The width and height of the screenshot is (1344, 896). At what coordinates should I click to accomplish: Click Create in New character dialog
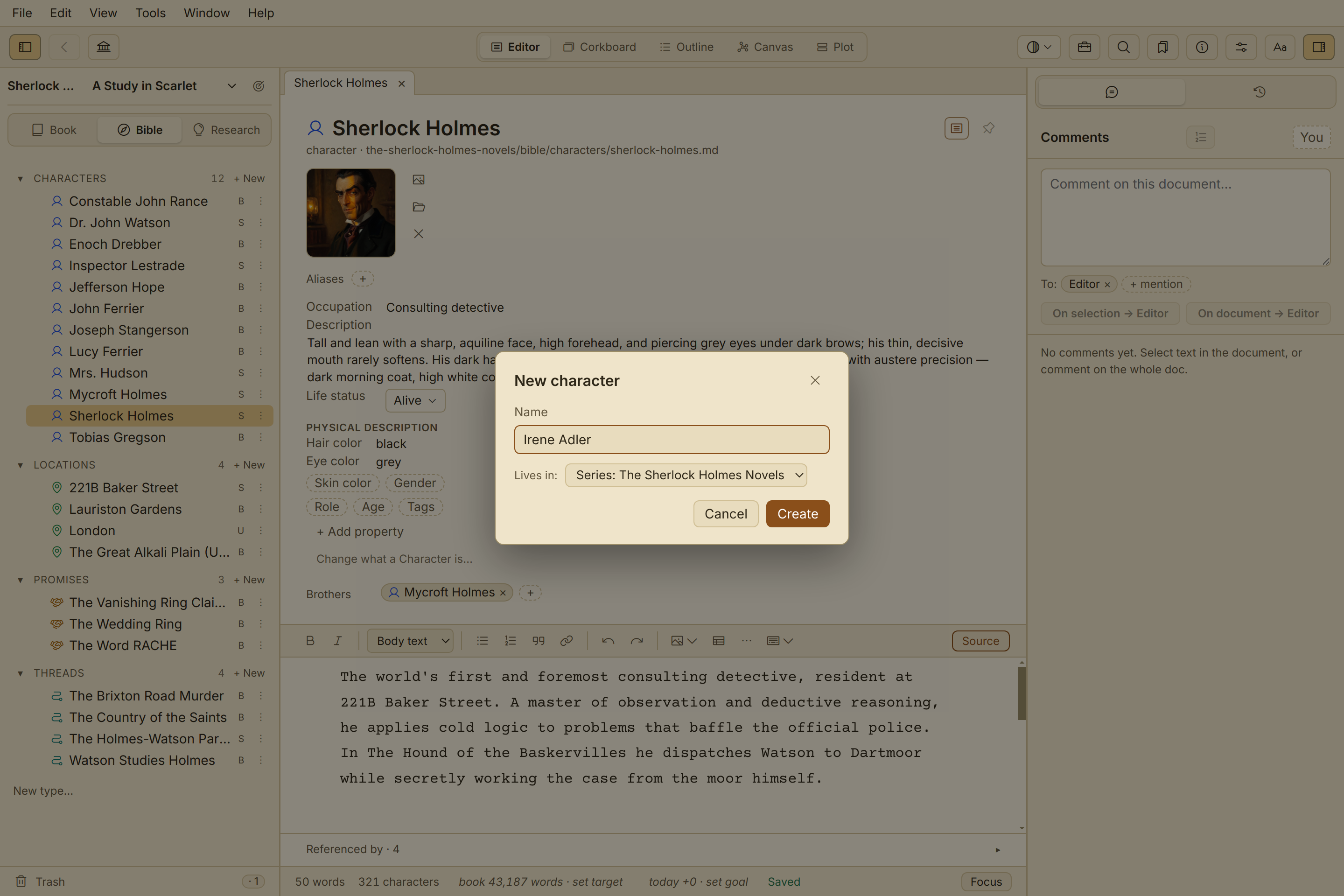click(x=798, y=514)
